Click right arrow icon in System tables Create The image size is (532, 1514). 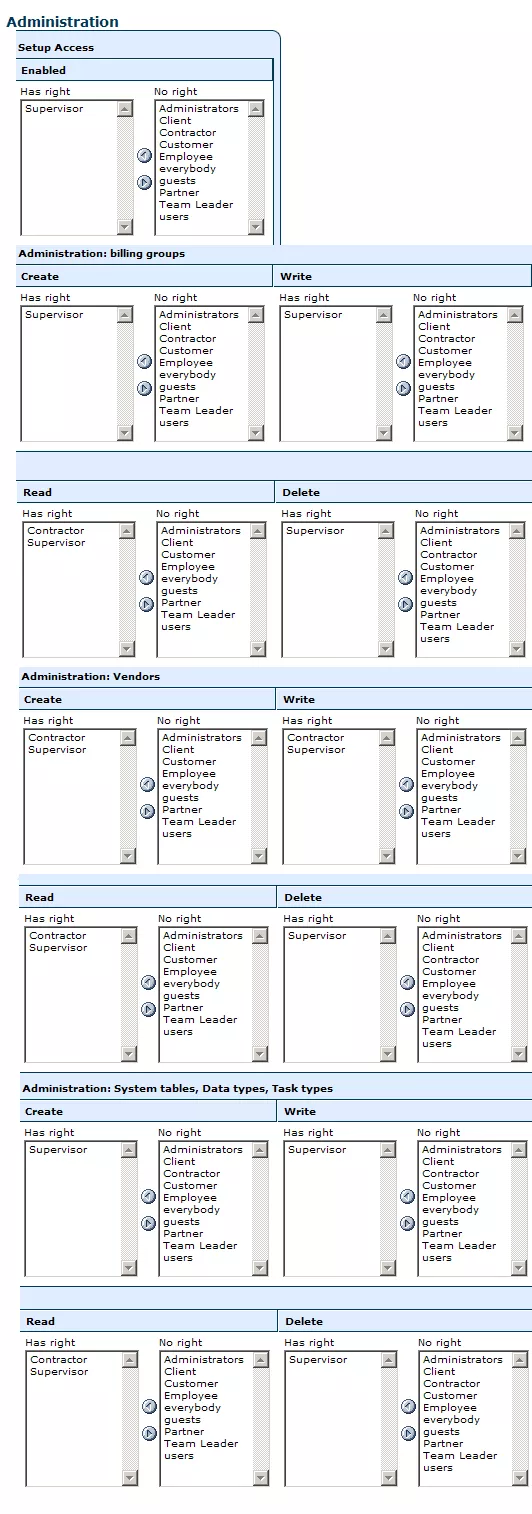[x=148, y=1223]
